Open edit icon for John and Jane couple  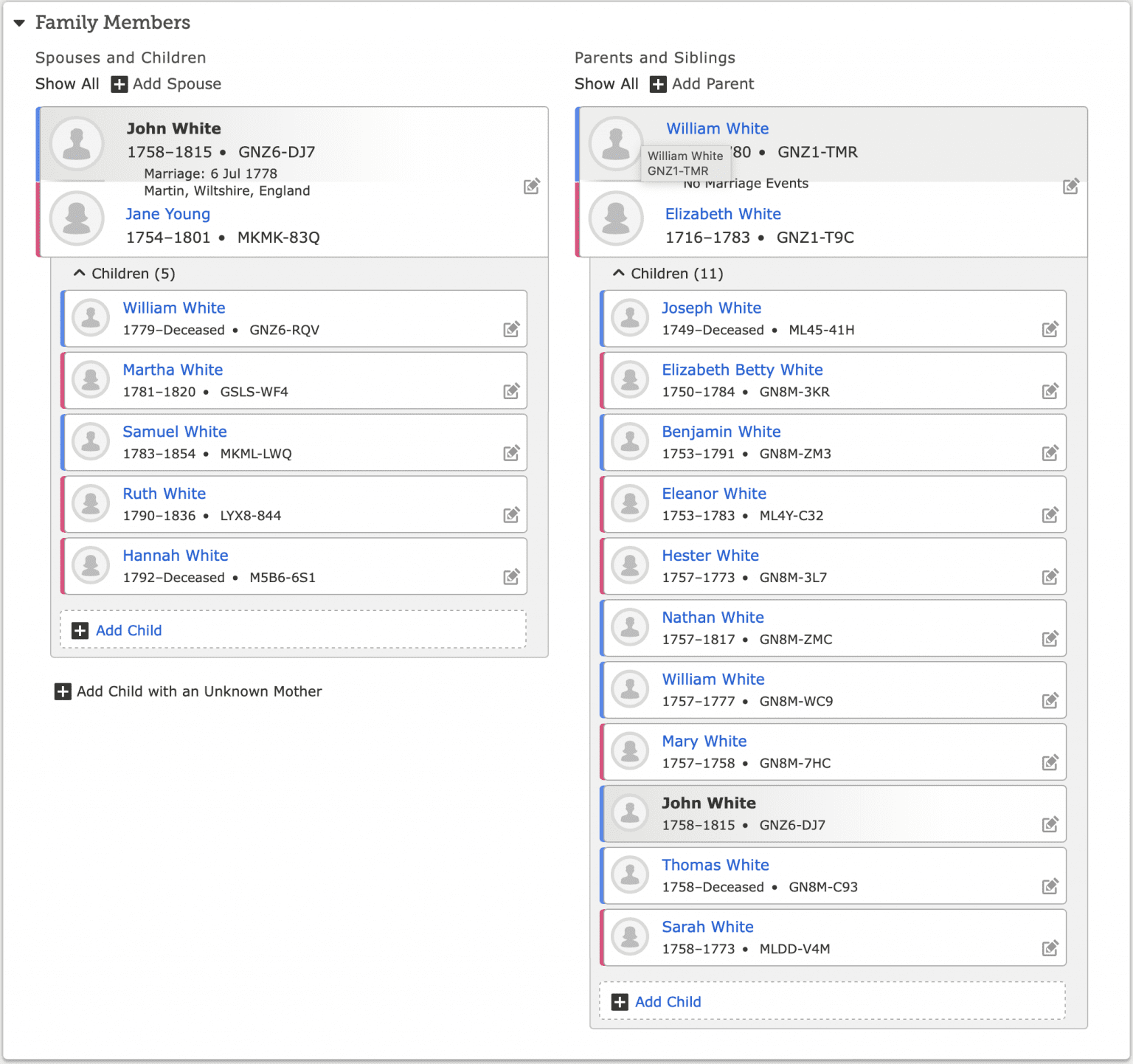pos(531,186)
